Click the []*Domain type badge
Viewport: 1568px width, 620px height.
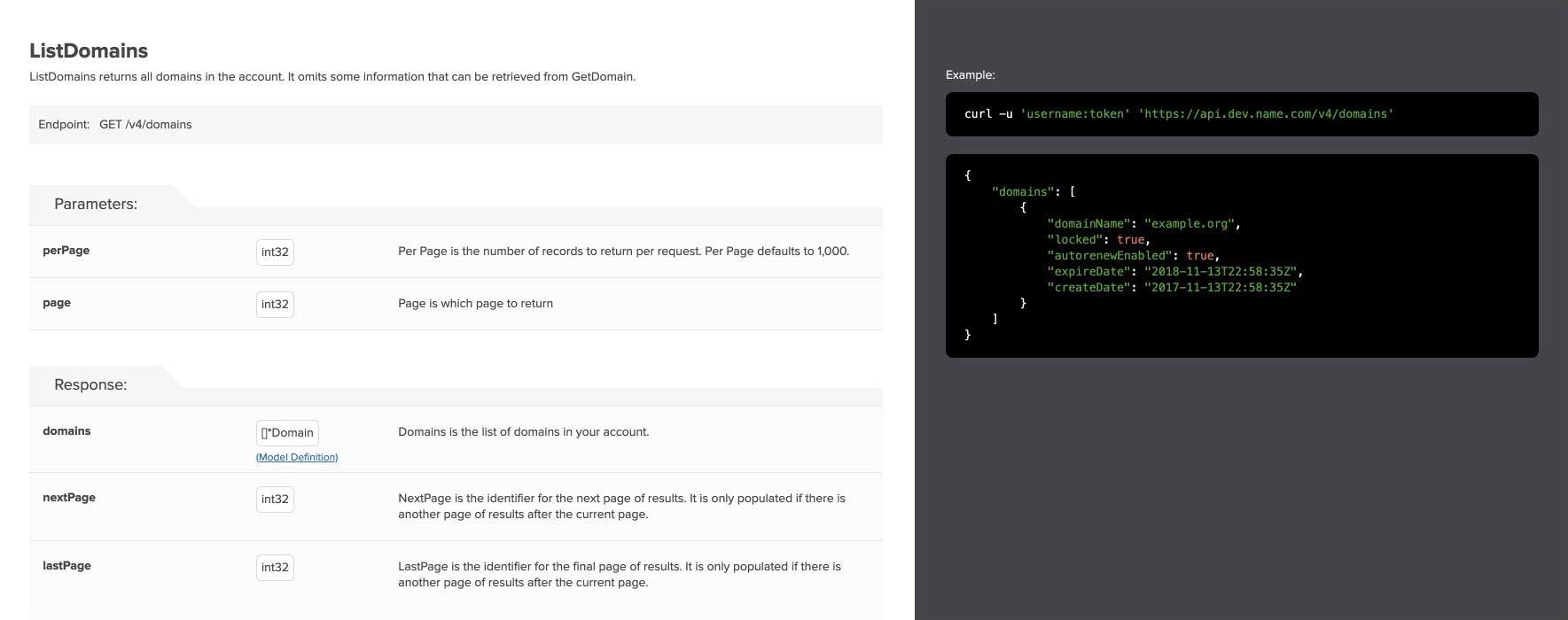(x=287, y=432)
